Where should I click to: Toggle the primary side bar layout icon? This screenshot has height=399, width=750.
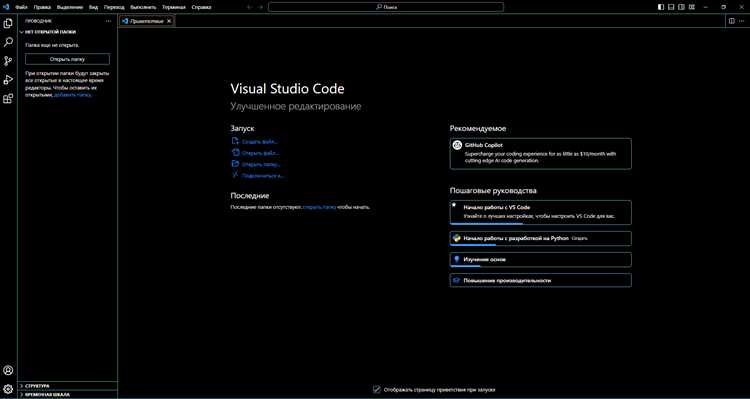tap(661, 7)
